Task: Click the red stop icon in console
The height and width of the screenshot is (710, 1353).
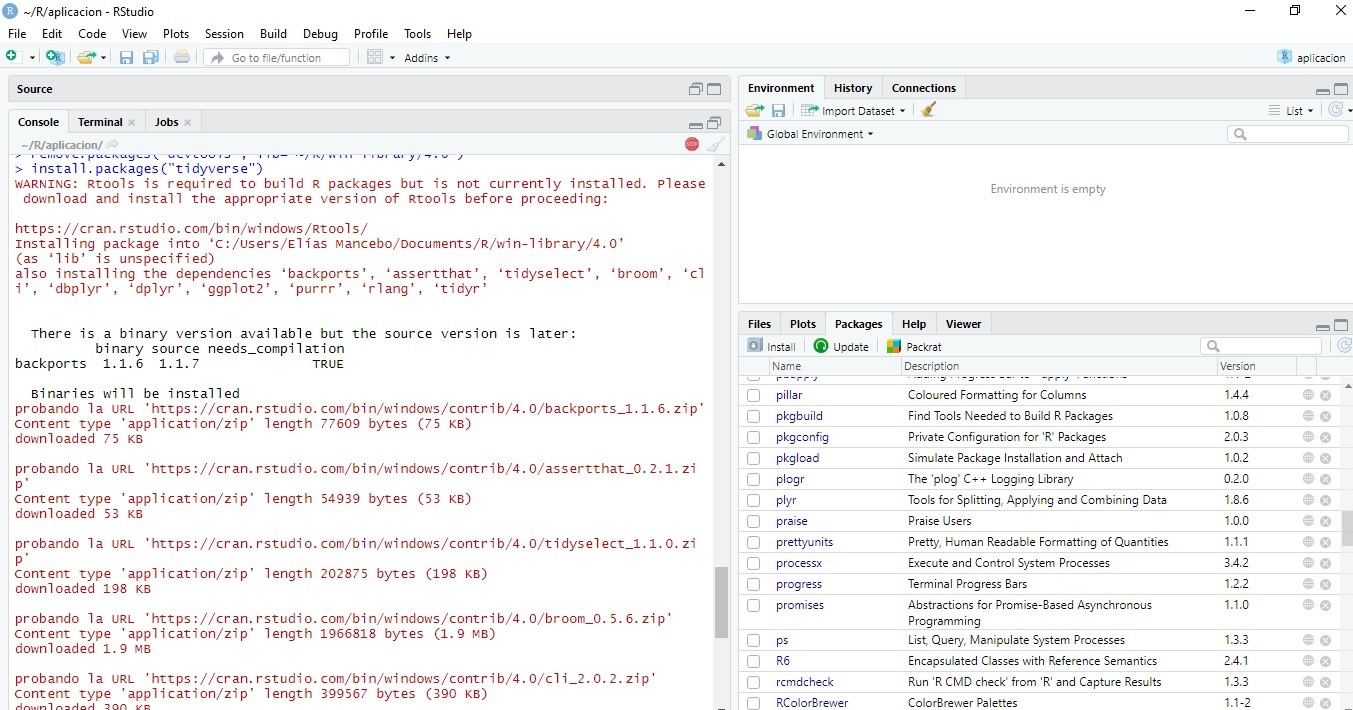Action: (692, 145)
